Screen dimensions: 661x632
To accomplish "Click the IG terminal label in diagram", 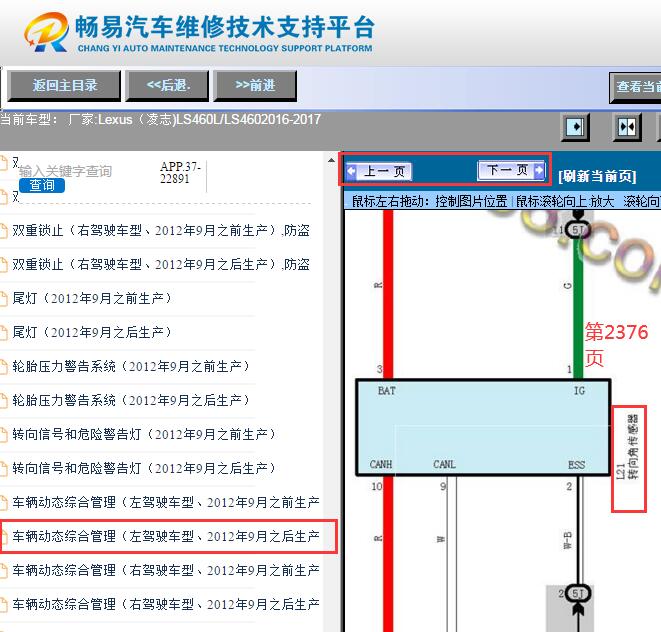I will pos(579,391).
